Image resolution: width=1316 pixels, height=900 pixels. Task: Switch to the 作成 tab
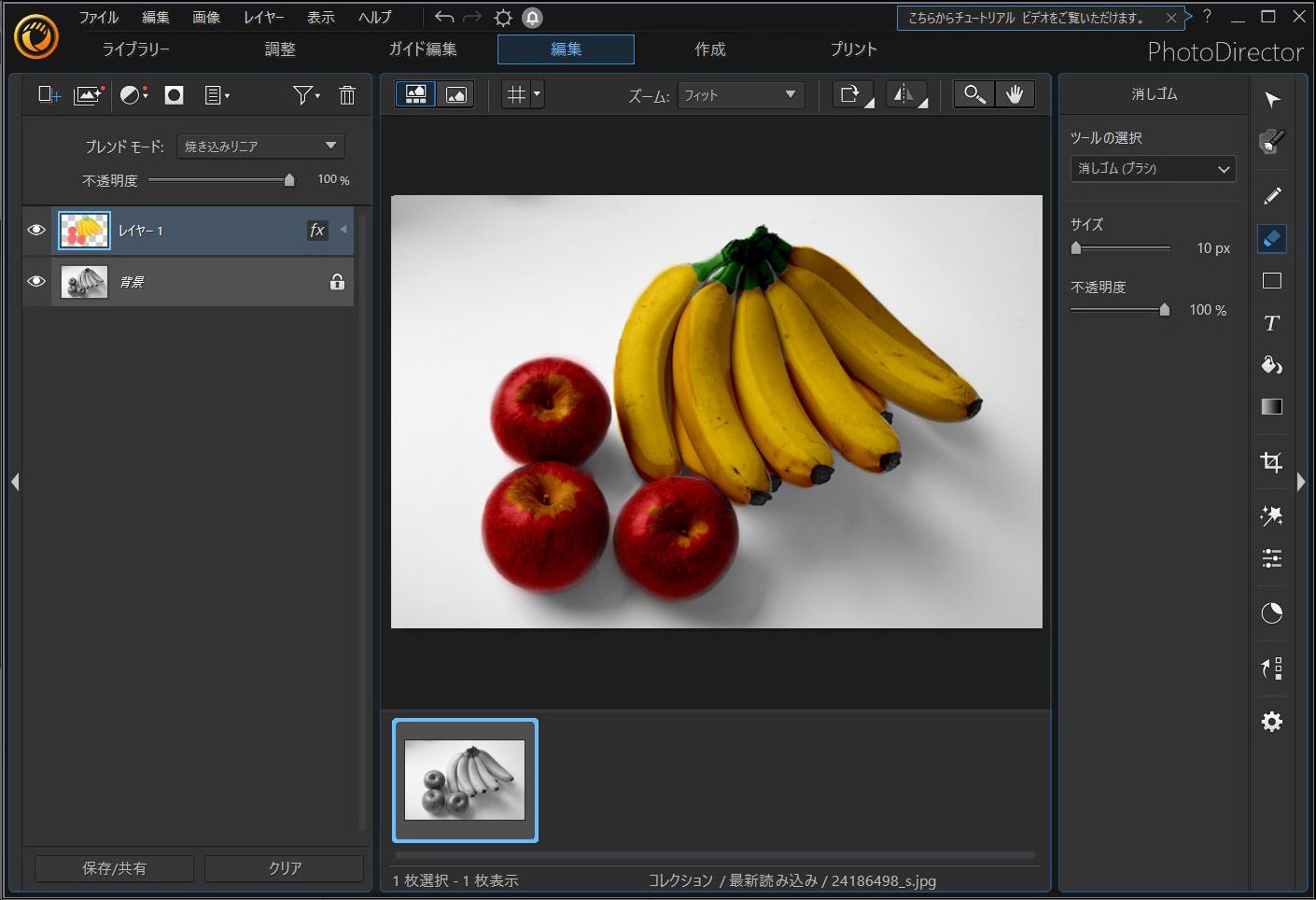[710, 49]
